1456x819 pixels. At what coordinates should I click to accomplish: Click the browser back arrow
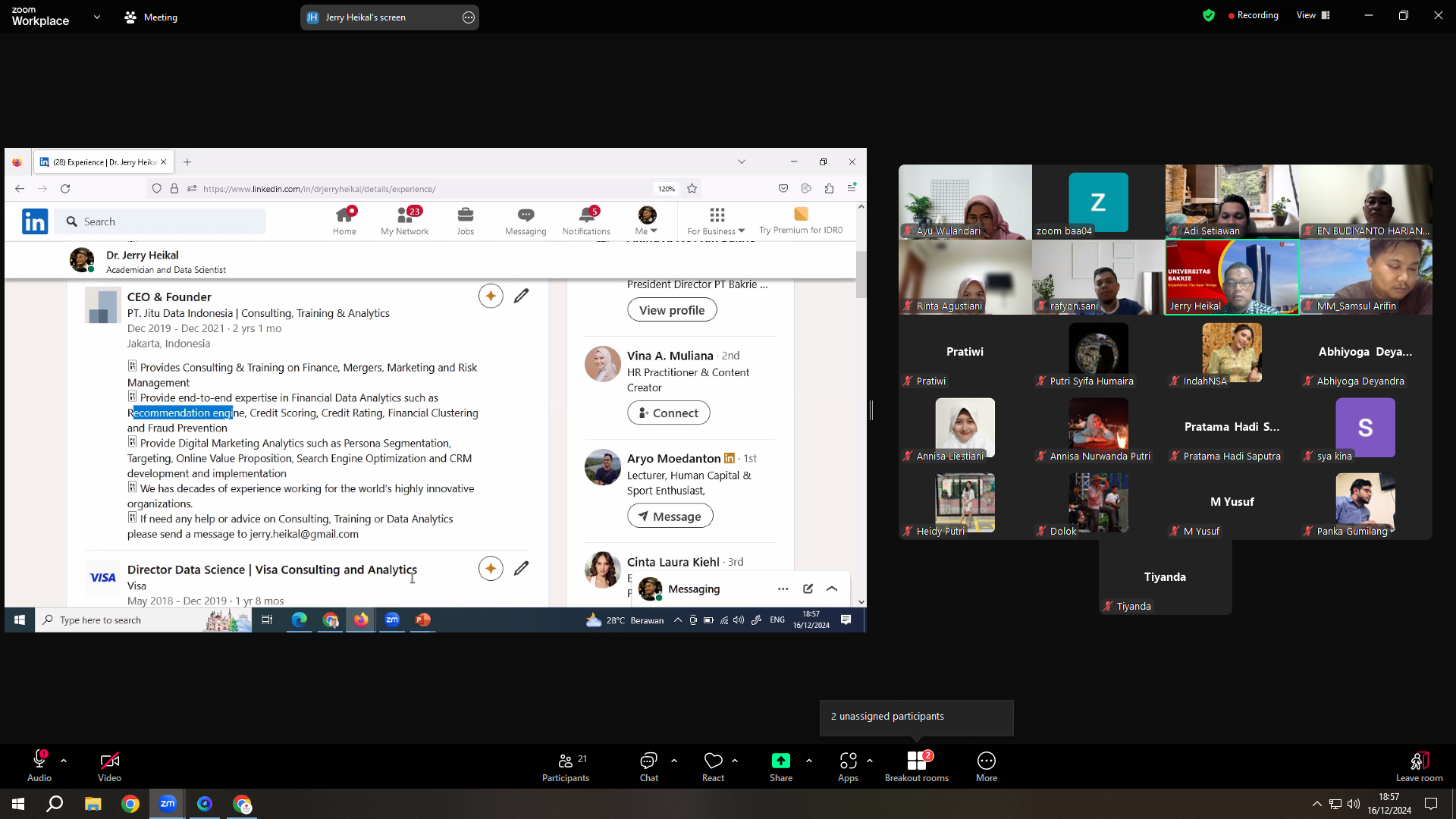pos(20,189)
